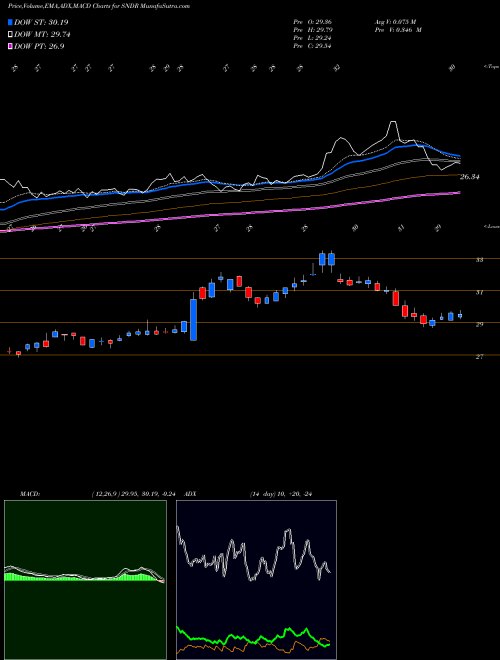Screen dimensions: 500x660
Task: Open the green MACD histogram panel
Action: (x=85, y=580)
